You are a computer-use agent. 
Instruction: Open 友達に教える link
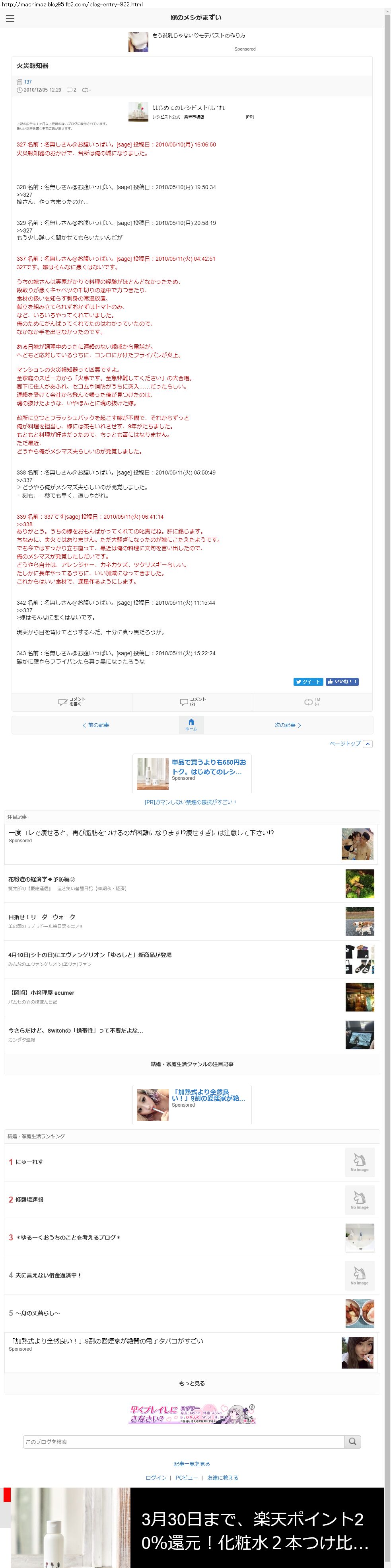coord(223,1478)
